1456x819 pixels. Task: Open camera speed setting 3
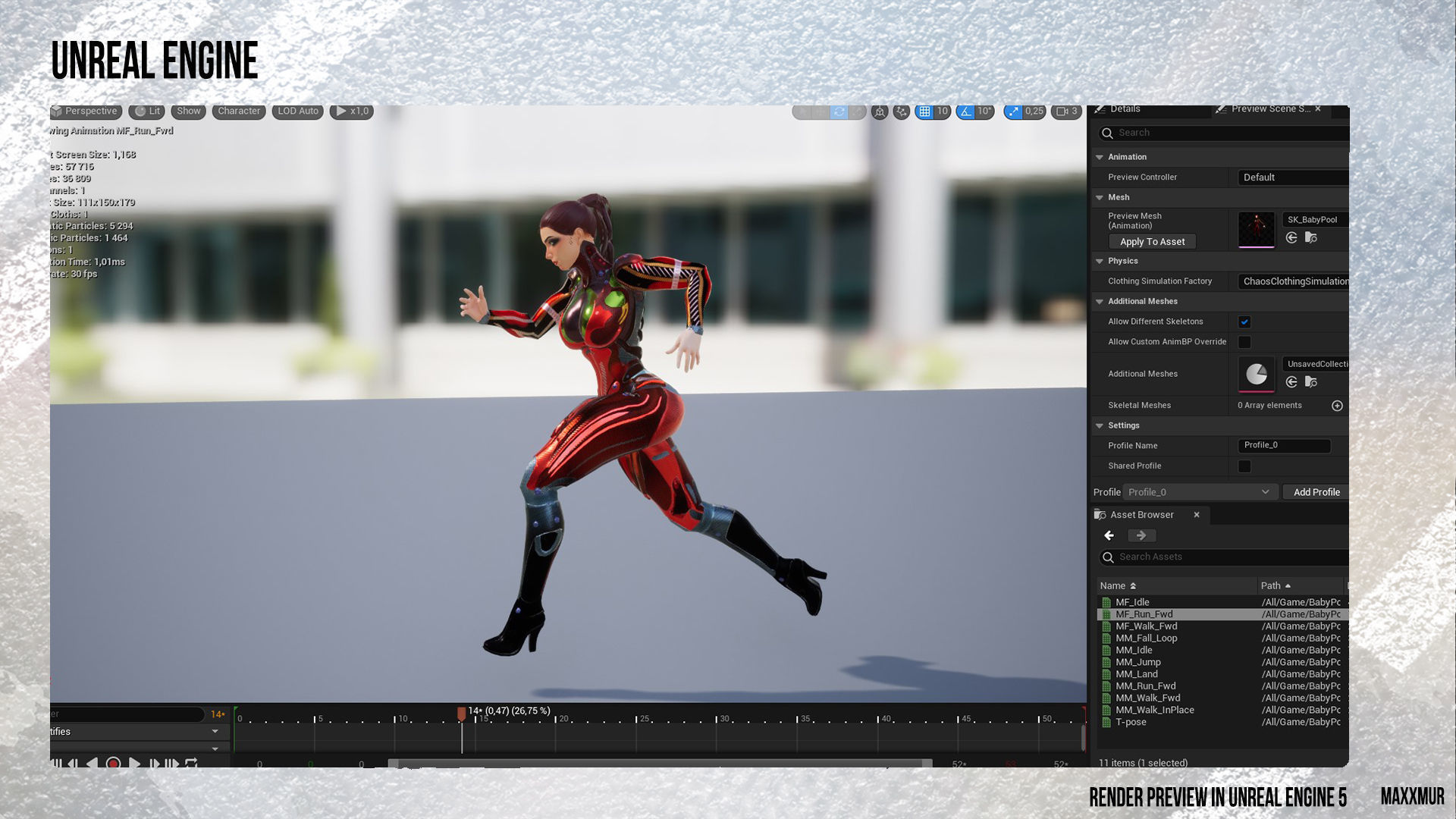click(x=1066, y=111)
